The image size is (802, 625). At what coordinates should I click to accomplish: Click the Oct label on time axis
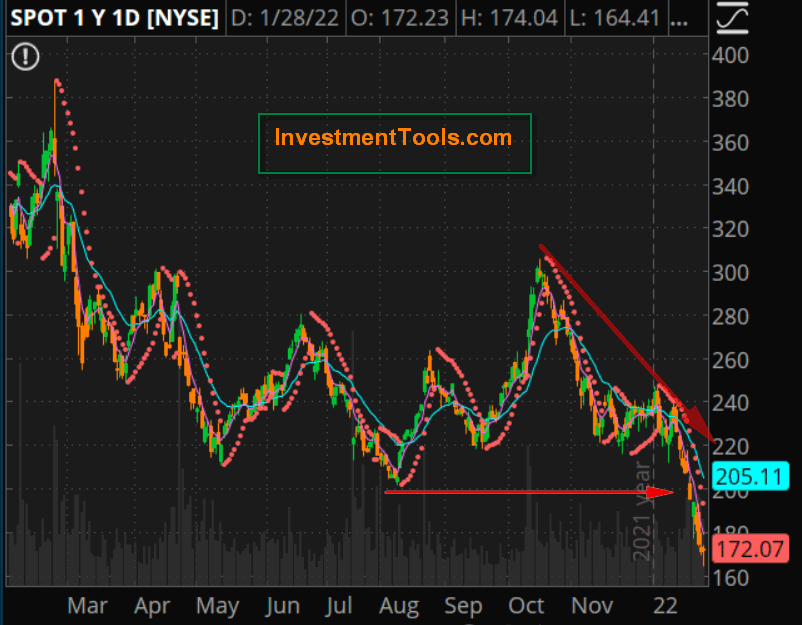[526, 606]
